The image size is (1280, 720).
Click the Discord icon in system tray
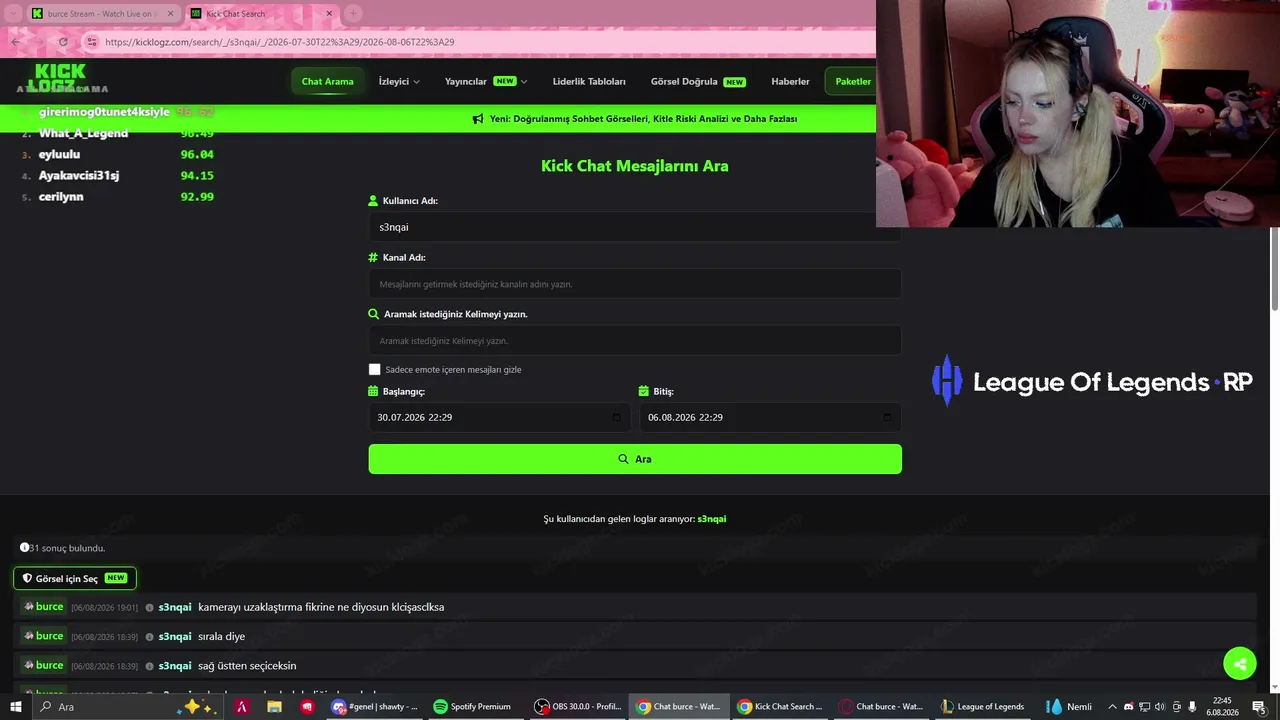coord(1129,707)
